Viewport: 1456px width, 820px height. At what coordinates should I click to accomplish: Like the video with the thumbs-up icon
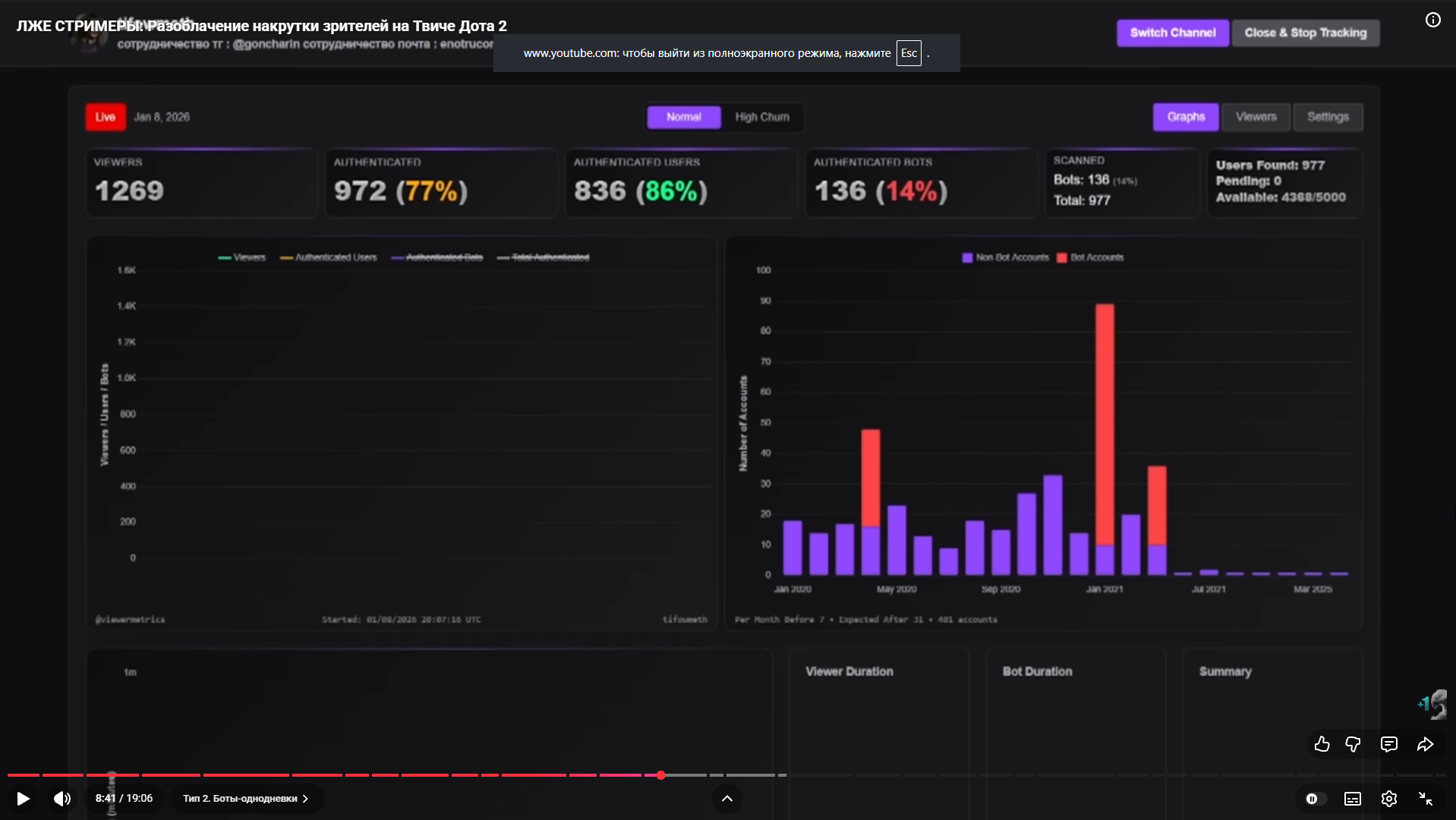pos(1322,744)
